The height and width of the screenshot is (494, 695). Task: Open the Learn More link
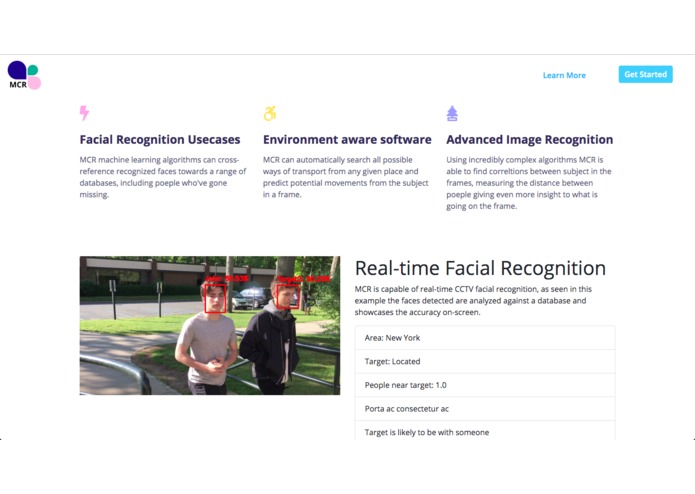click(x=564, y=75)
